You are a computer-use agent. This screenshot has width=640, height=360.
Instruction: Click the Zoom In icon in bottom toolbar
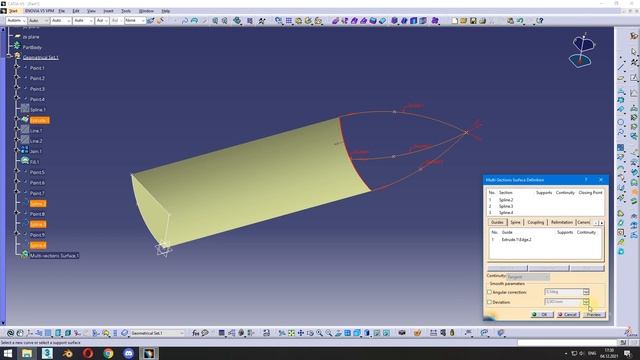[x=319, y=333]
